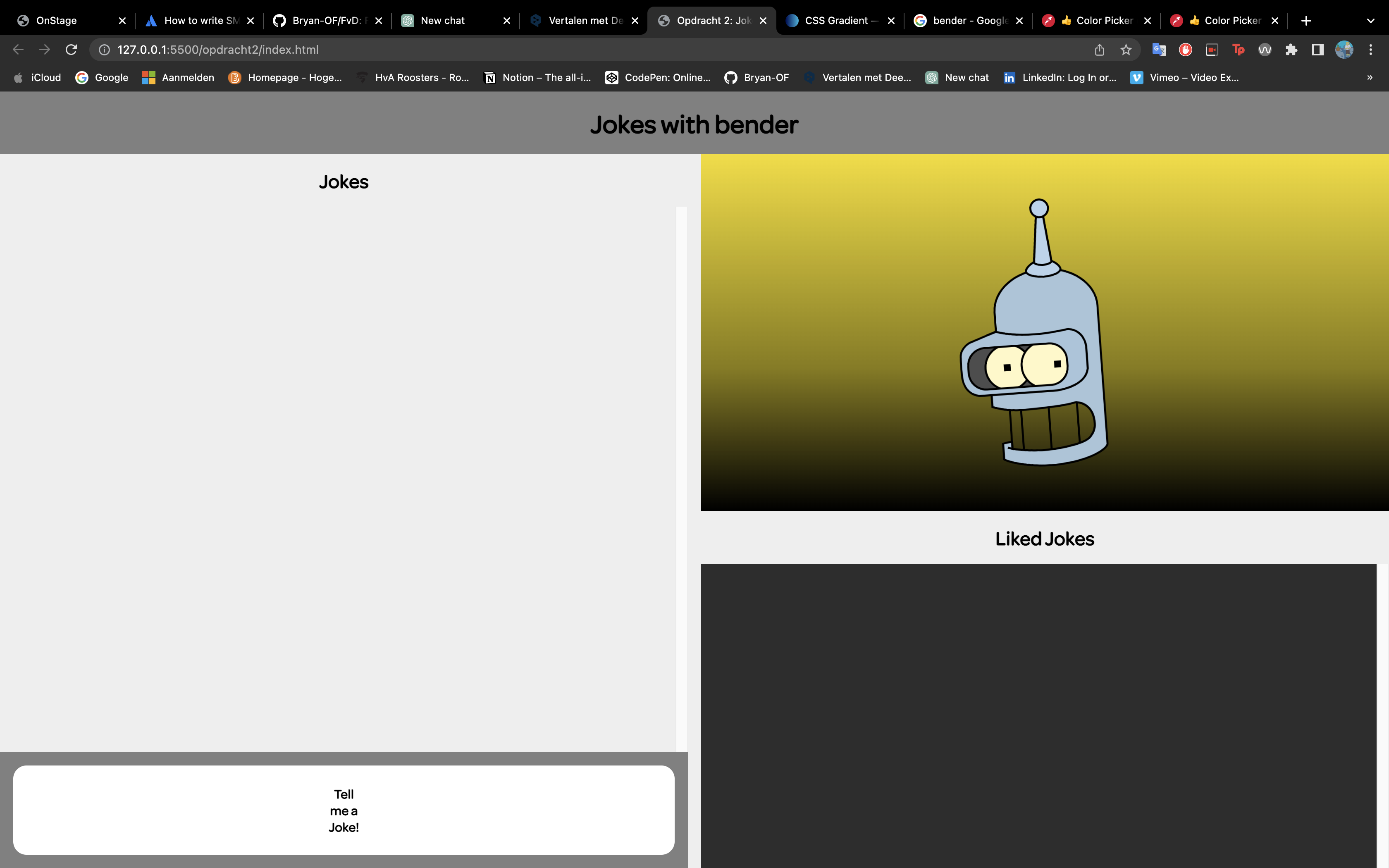The image size is (1389, 868).
Task: Click the Jokes list scrollbar
Action: [x=682, y=479]
